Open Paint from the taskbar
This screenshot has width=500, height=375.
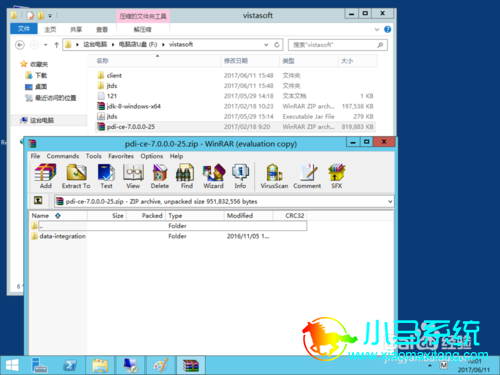point(161,365)
